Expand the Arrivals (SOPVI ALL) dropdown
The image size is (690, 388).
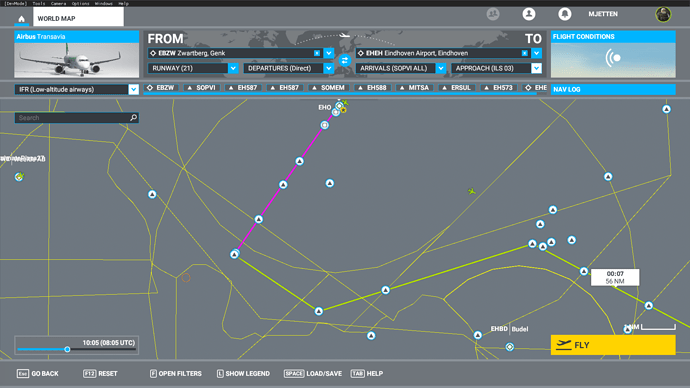441,68
